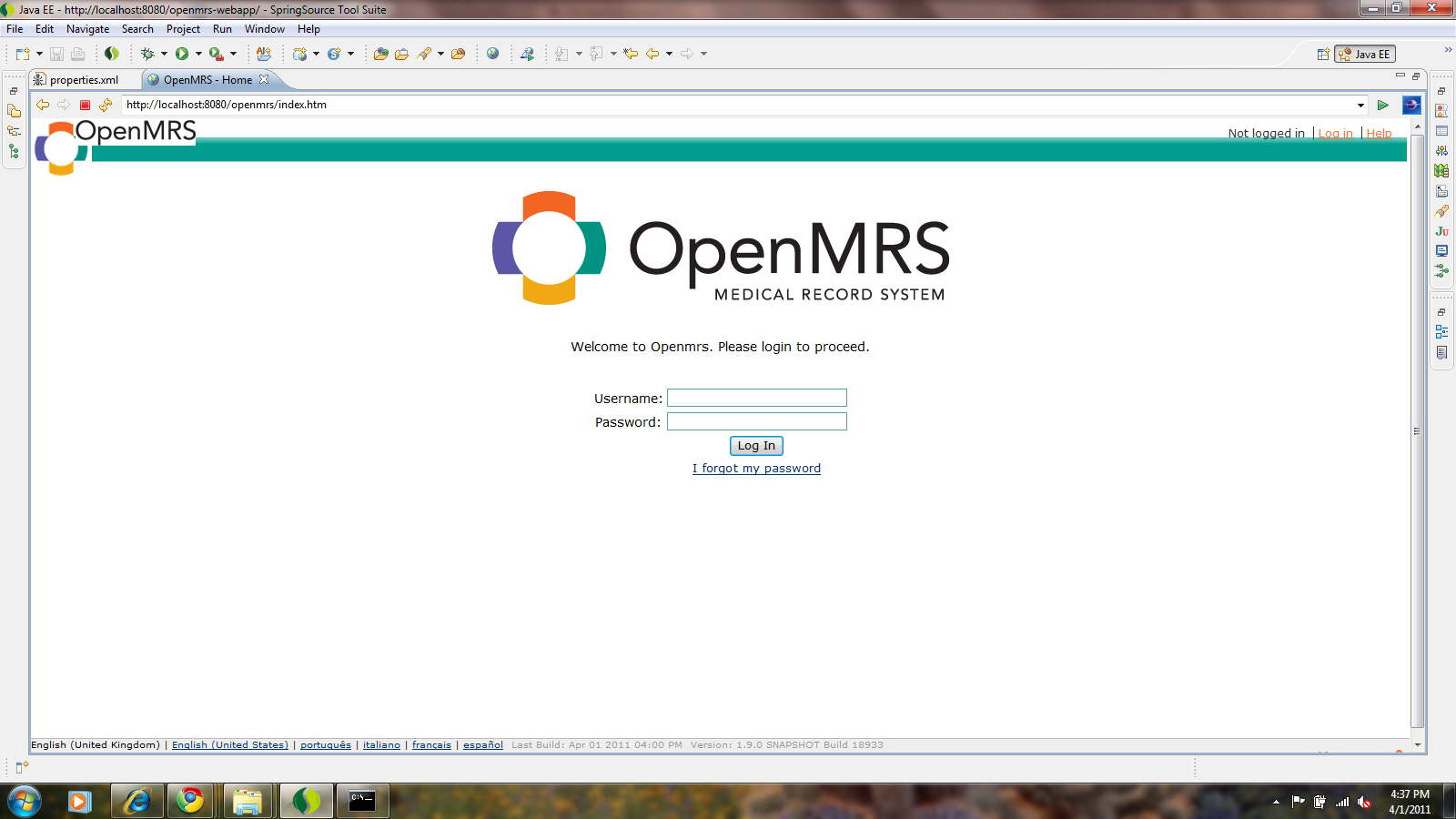Launch Debug using the bug toolbar icon

(146, 53)
